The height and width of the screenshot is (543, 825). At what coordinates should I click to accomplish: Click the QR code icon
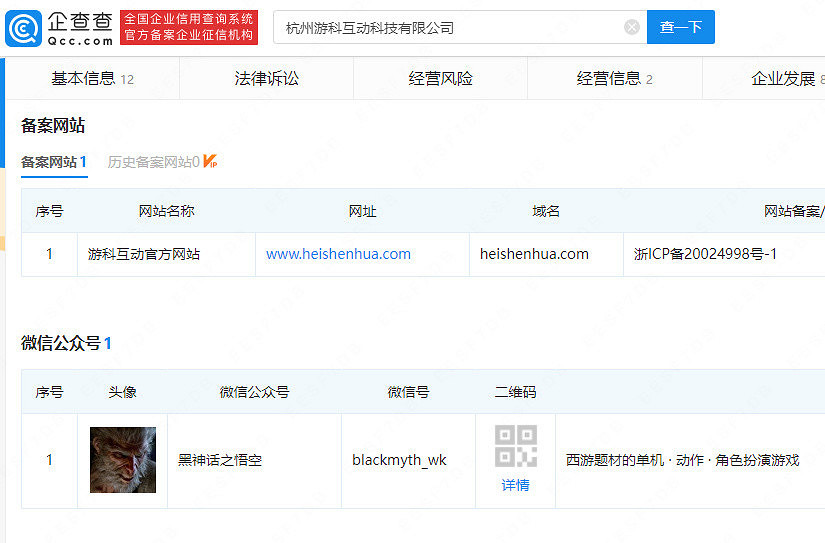pos(515,446)
